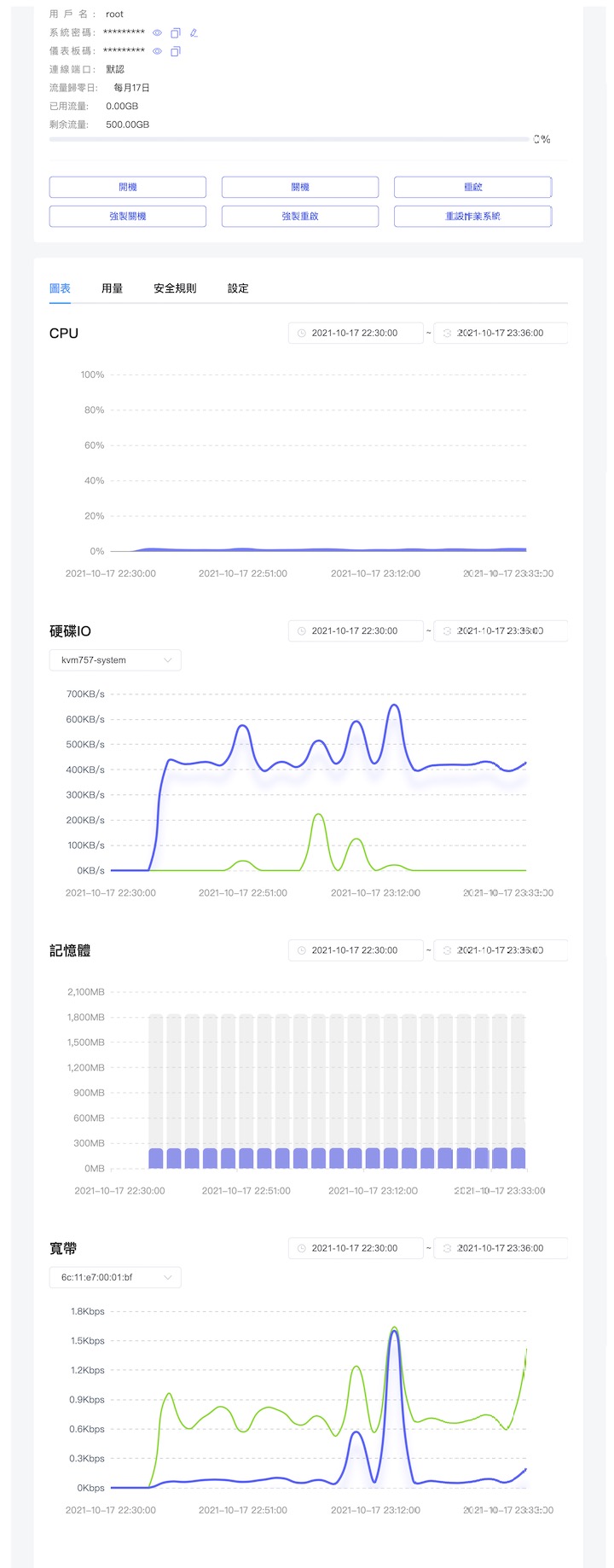Toggle visibility of the 儀表板碼
614x1568 pixels.
pos(158,51)
